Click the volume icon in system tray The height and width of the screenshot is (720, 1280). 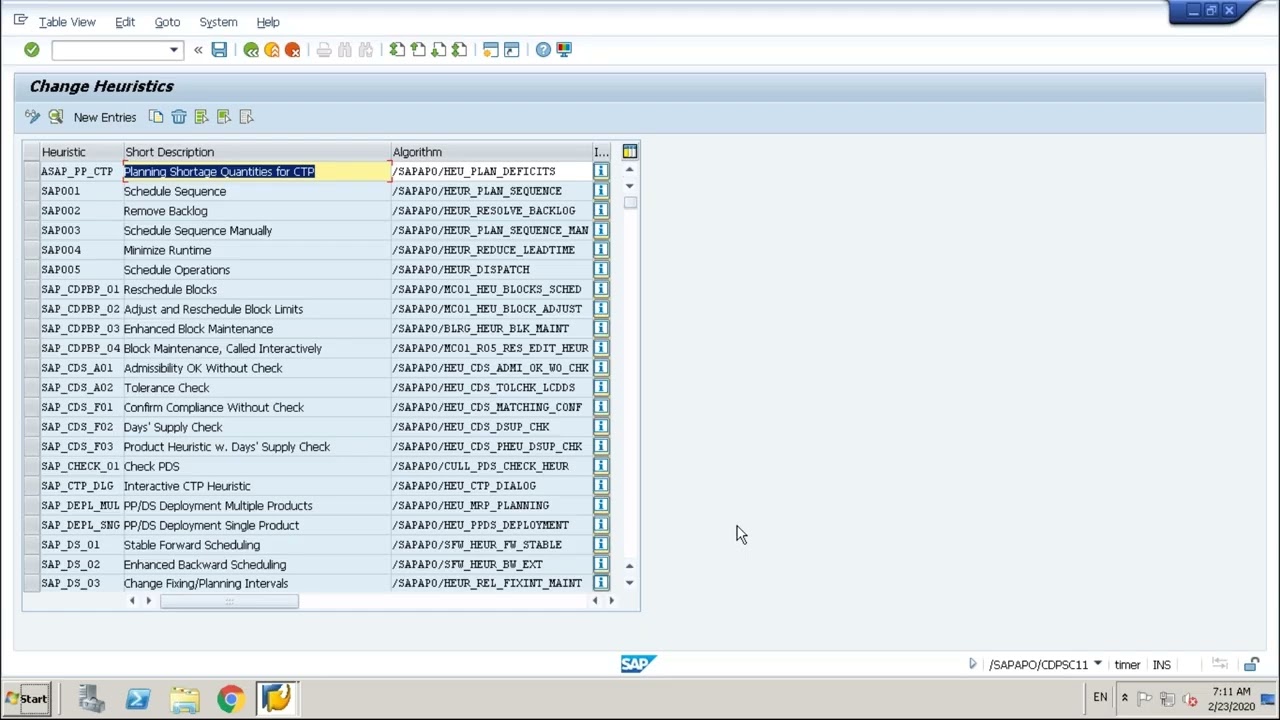[x=1190, y=699]
